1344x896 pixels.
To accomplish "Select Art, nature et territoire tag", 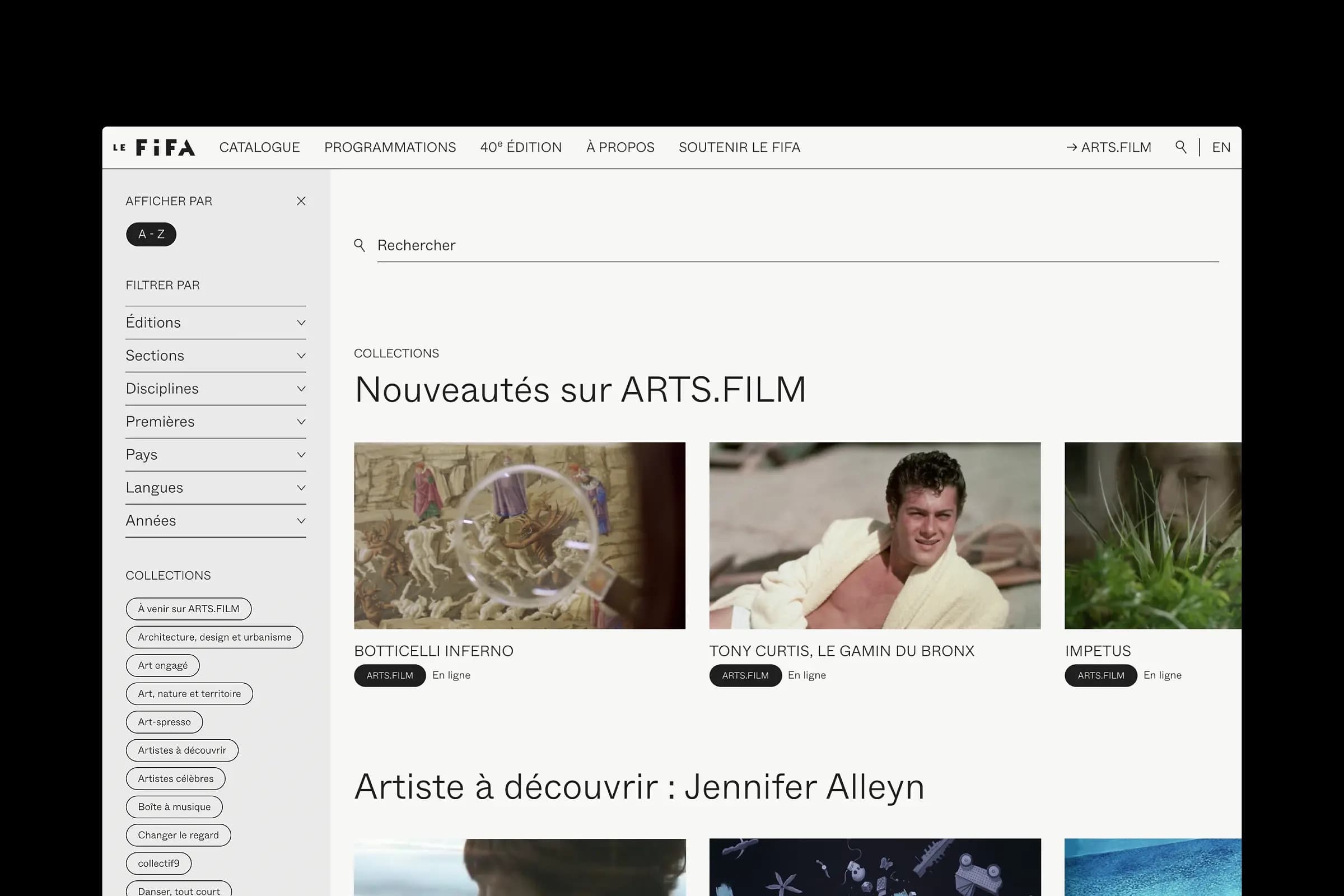I will [189, 694].
